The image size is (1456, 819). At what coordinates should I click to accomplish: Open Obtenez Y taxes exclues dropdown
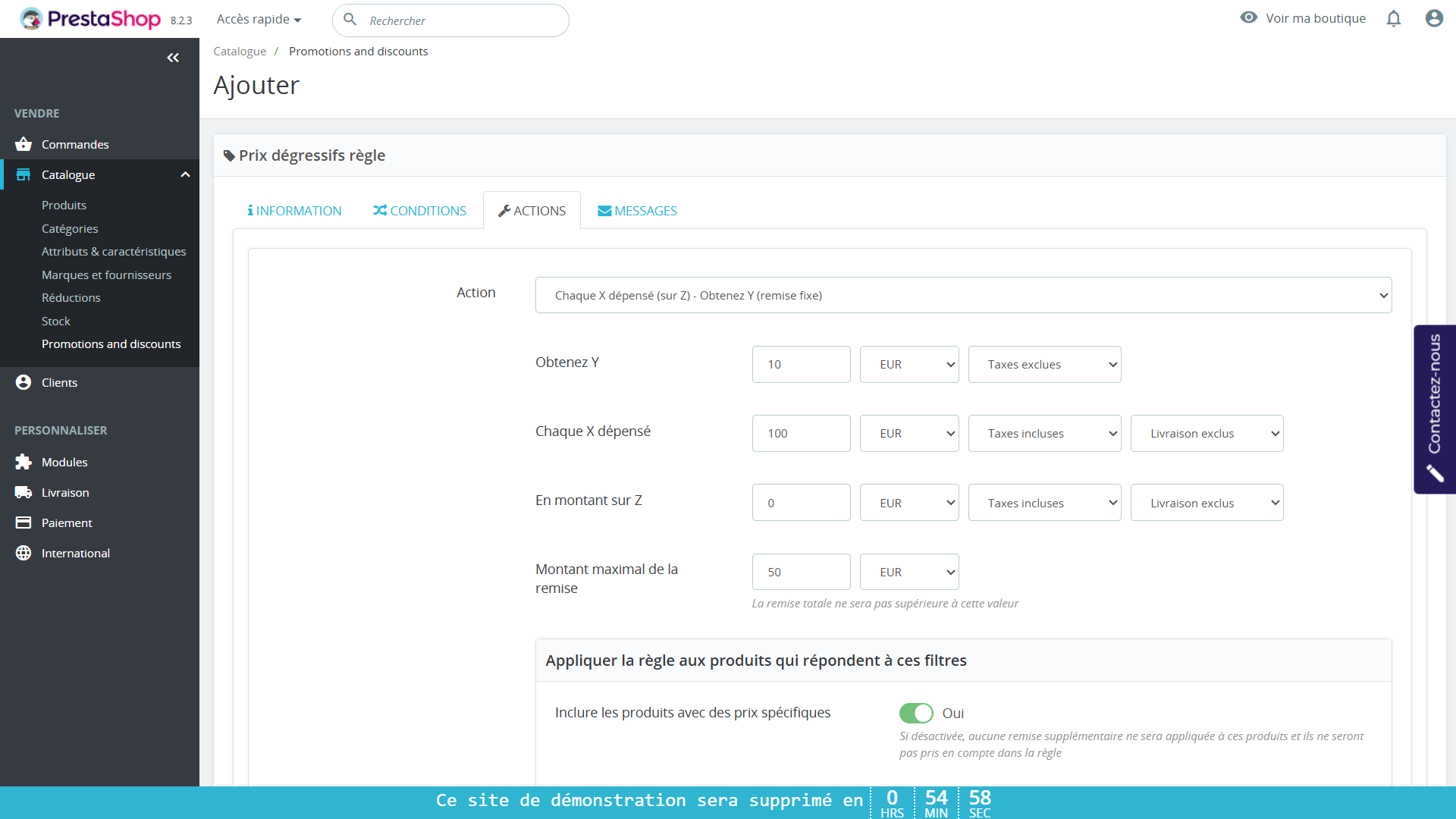[1044, 364]
